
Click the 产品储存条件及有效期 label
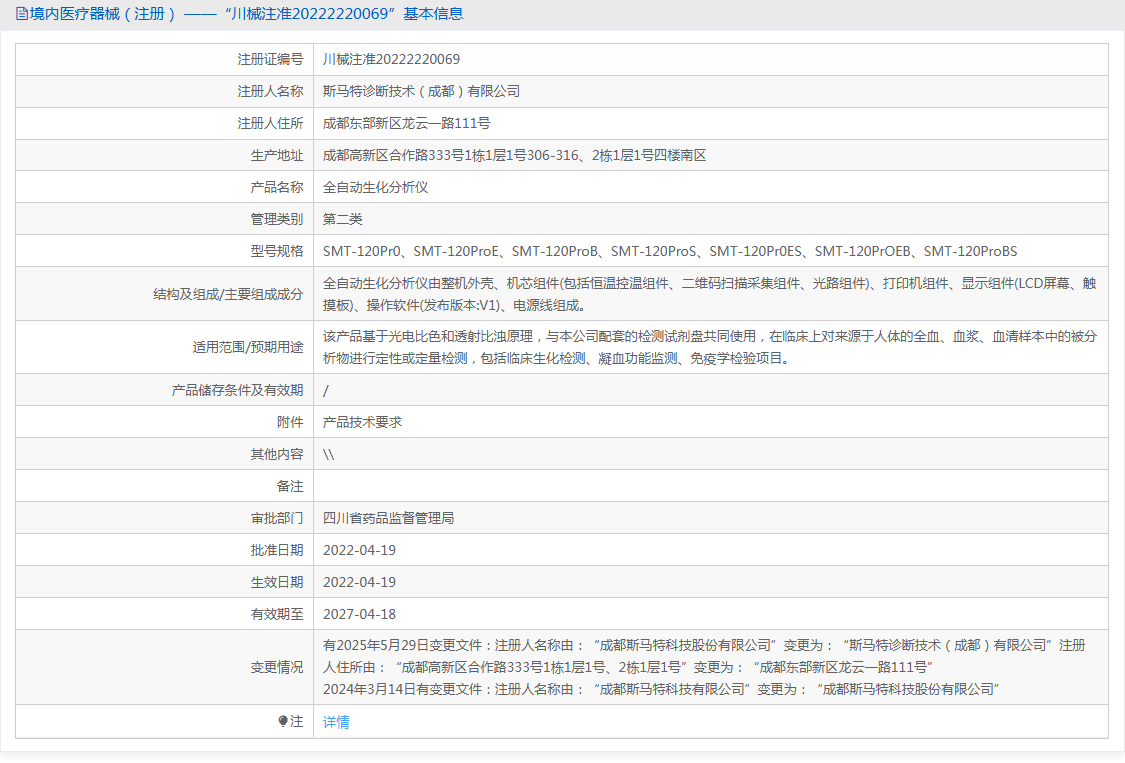[237, 390]
